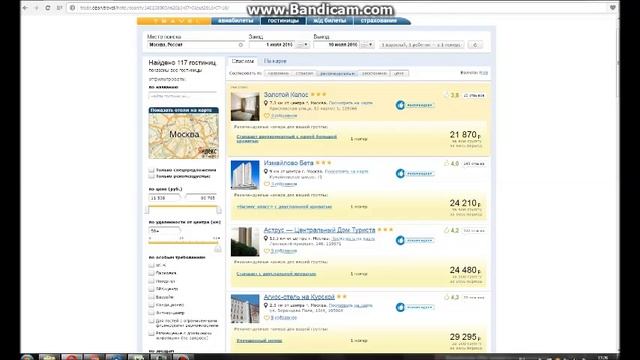The width and height of the screenshot is (640, 360).
Task: Open Золотой Колос room photo thumbnail
Action: pyautogui.click(x=245, y=107)
